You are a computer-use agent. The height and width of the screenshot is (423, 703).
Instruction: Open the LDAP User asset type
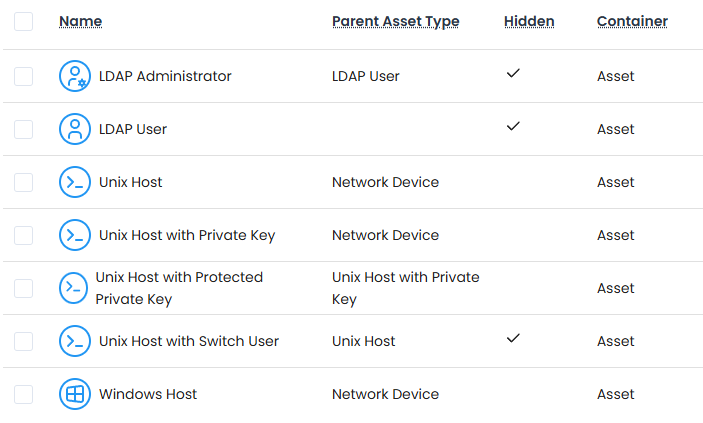(133, 129)
